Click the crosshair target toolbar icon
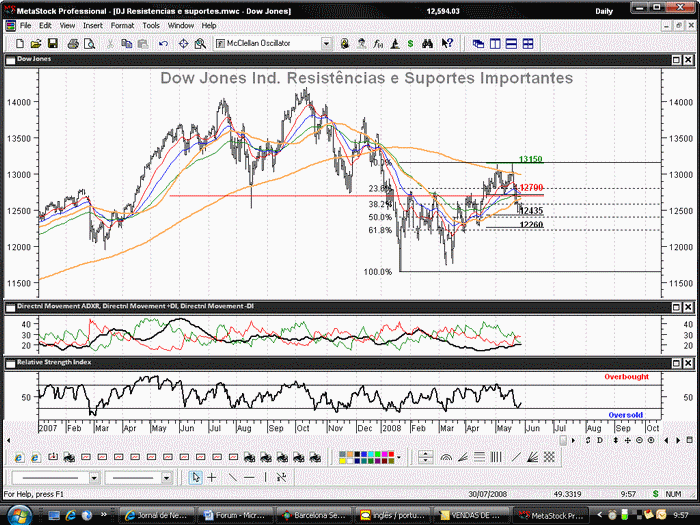Image resolution: width=700 pixels, height=525 pixels. point(183,44)
